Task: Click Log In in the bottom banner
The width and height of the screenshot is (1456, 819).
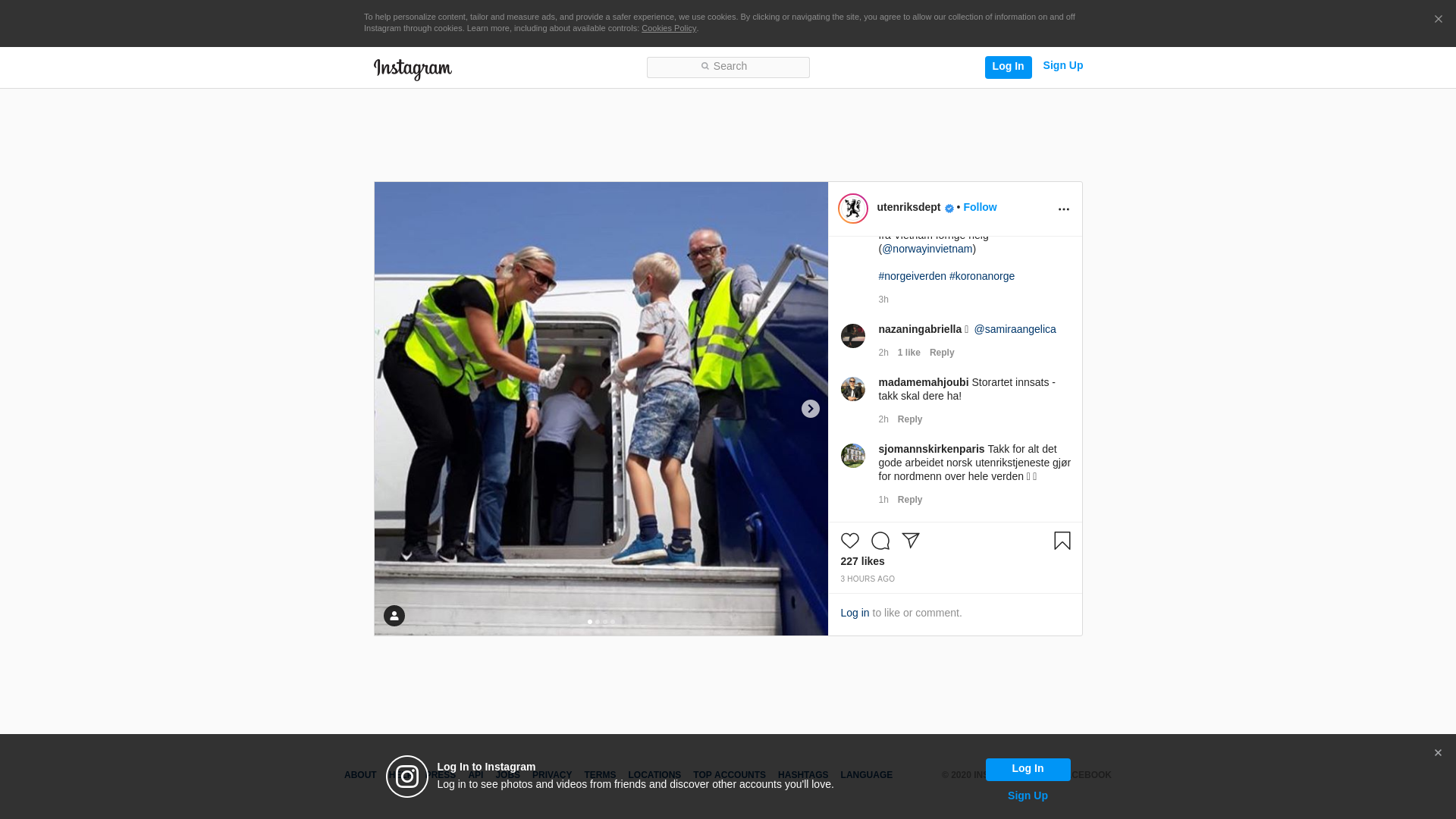Action: (1028, 770)
